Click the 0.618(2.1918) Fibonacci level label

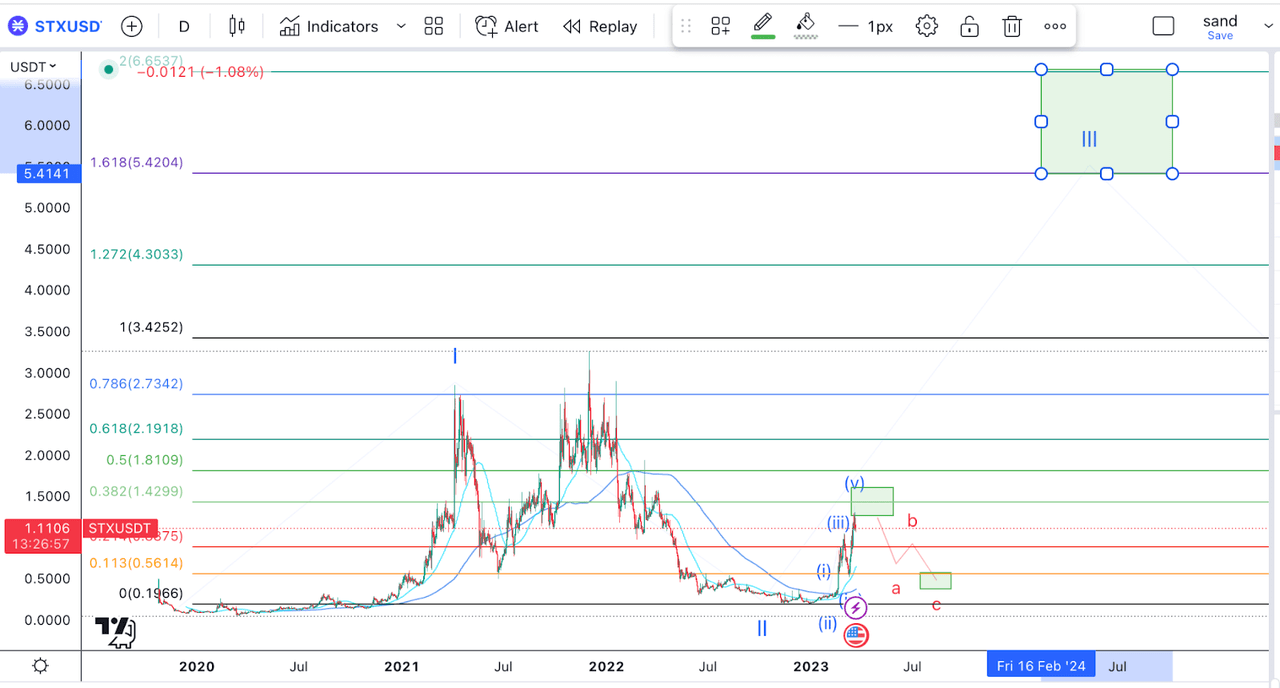pos(136,428)
